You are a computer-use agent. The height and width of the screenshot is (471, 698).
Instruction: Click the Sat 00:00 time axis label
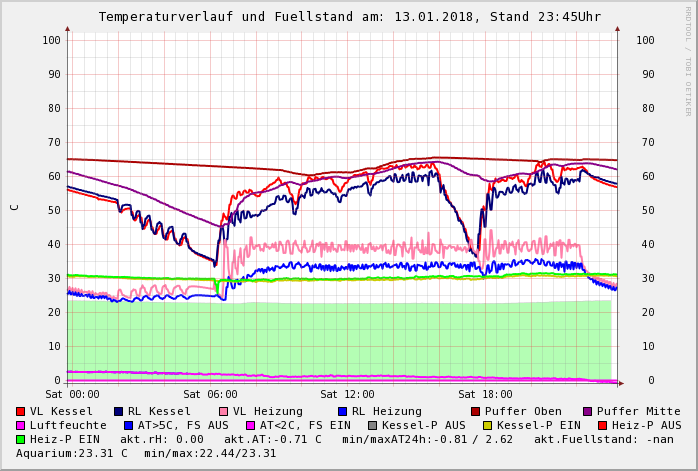[72, 394]
